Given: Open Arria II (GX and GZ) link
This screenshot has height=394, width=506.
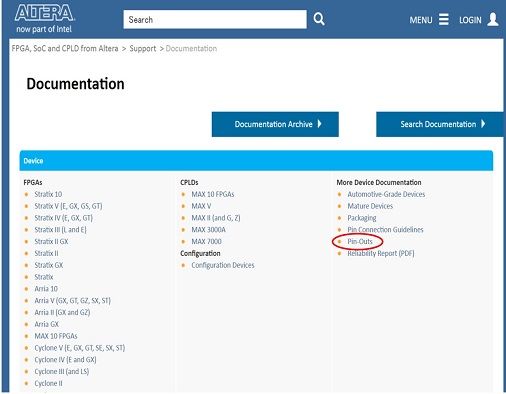Looking at the screenshot, I should coord(62,312).
